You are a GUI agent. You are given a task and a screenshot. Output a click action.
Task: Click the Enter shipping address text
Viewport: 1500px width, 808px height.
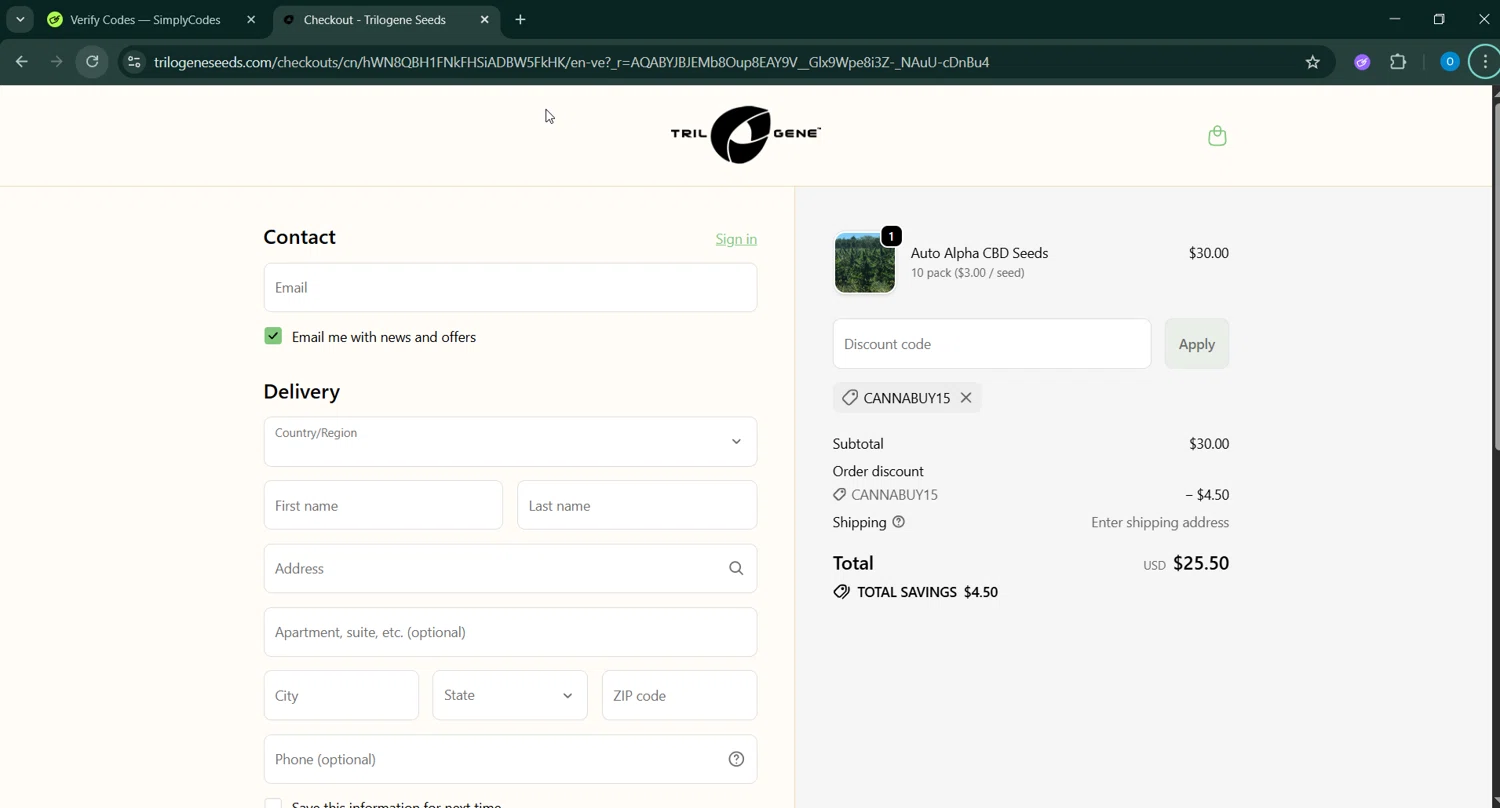(1160, 522)
